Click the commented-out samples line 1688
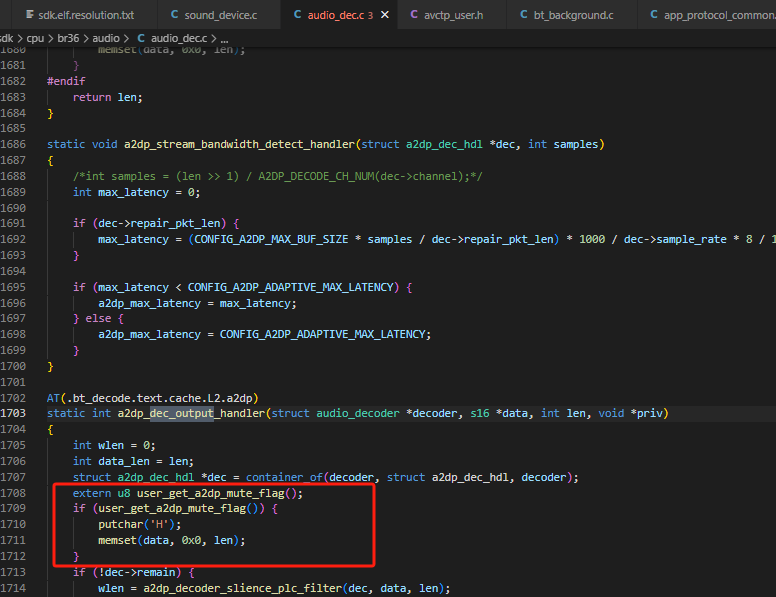 pos(278,177)
